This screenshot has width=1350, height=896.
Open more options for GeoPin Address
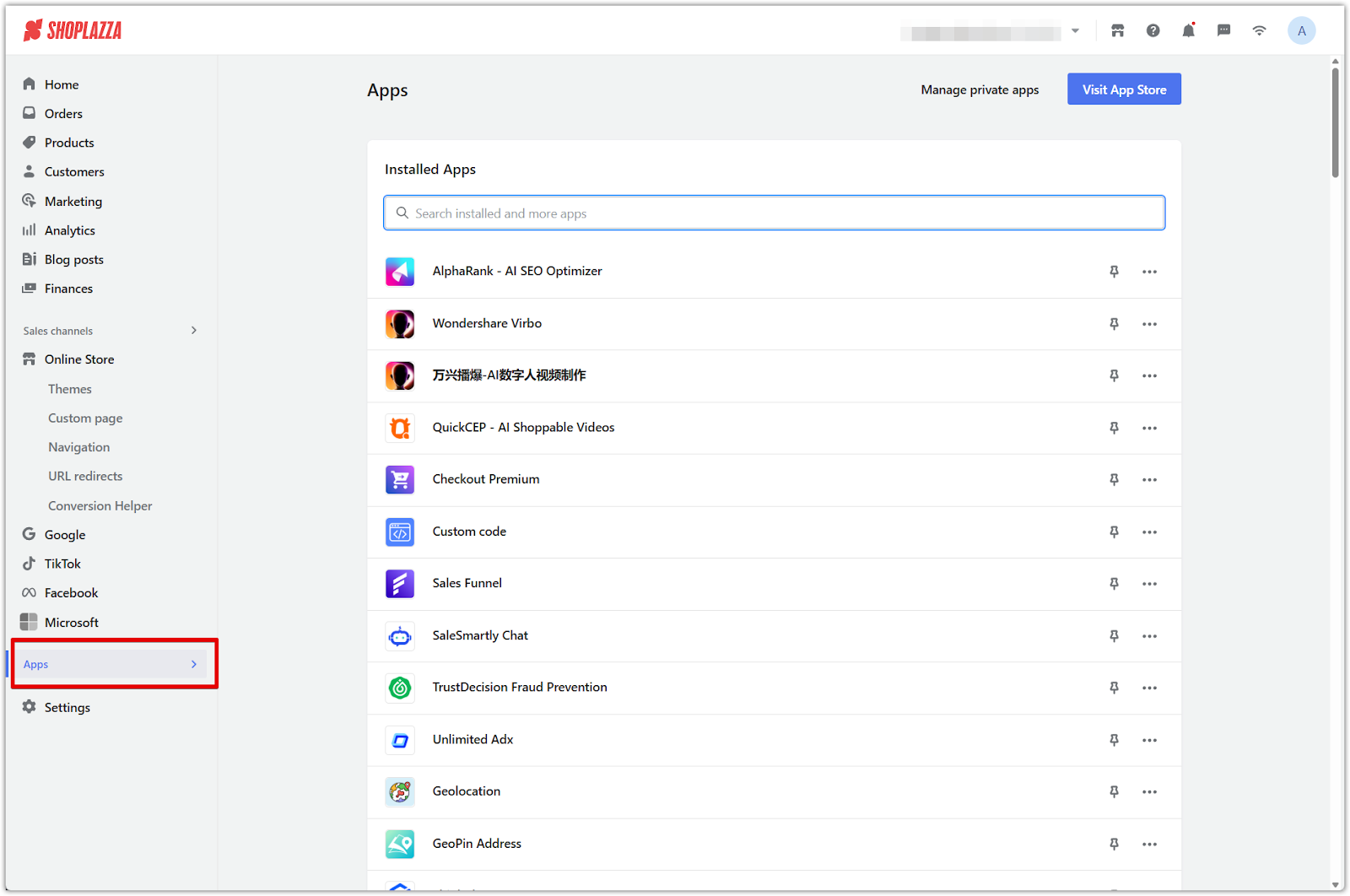pyautogui.click(x=1149, y=844)
